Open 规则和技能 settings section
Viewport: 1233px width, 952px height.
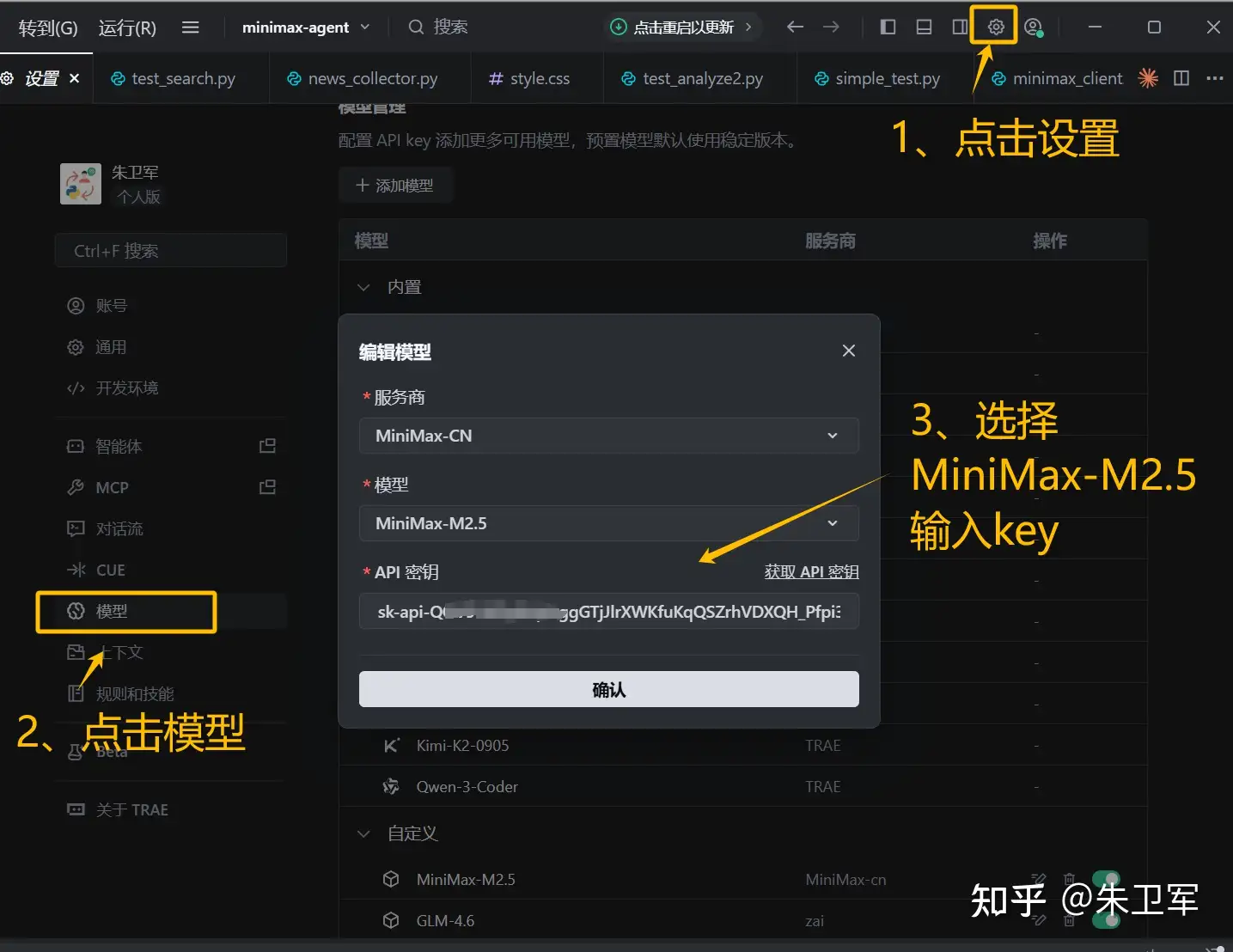170,693
